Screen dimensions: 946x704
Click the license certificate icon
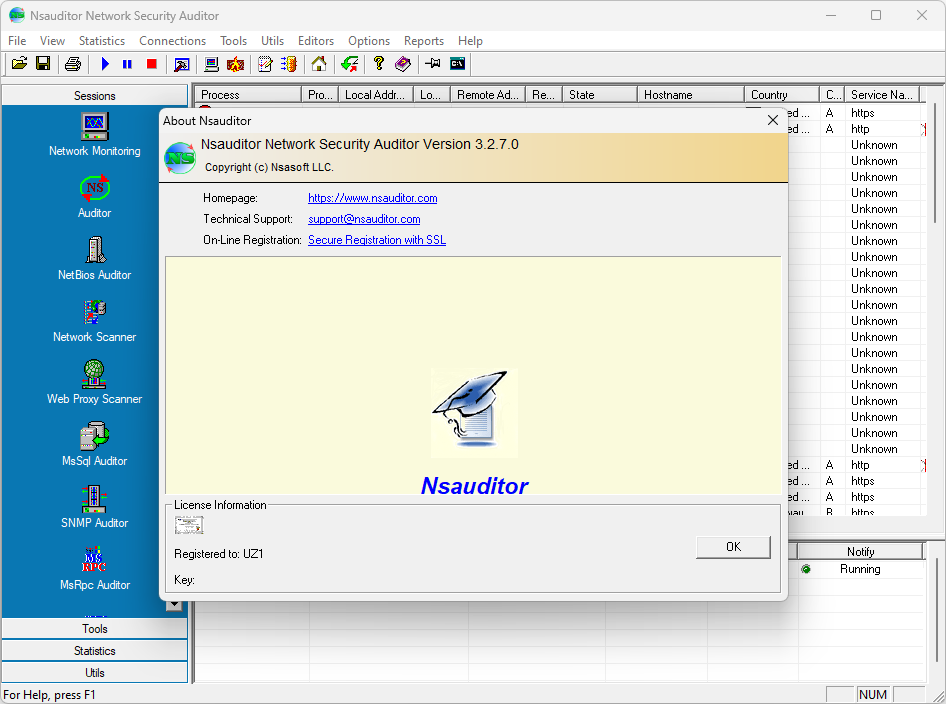click(x=189, y=525)
